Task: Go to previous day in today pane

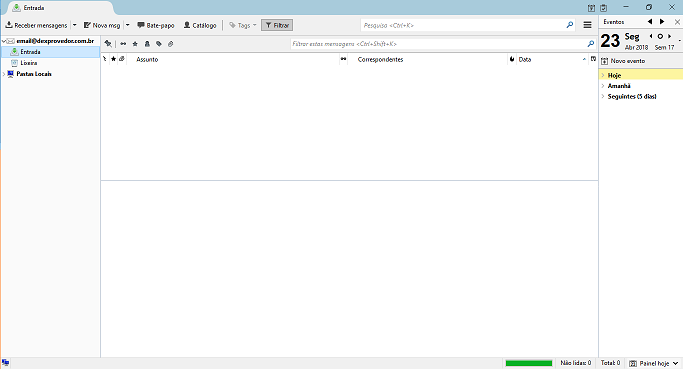Action: click(x=651, y=36)
